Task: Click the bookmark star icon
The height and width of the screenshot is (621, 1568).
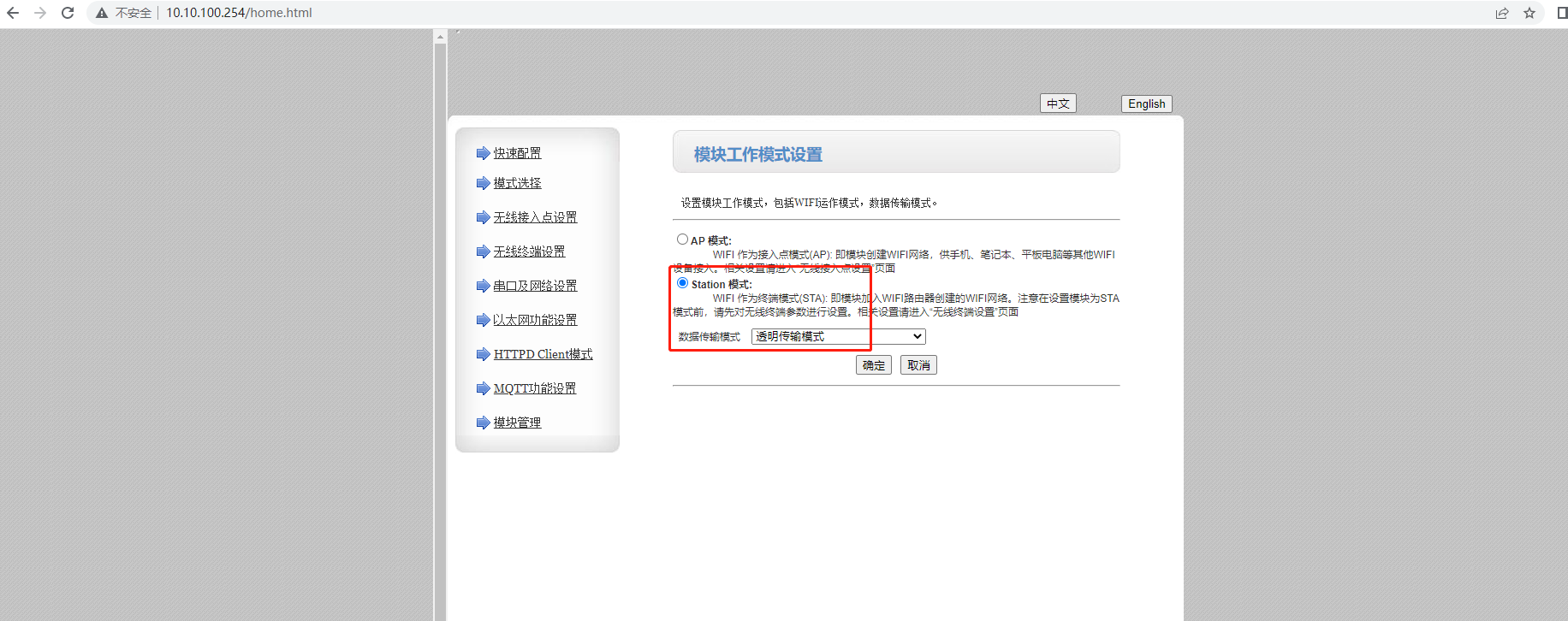Action: tap(1529, 13)
